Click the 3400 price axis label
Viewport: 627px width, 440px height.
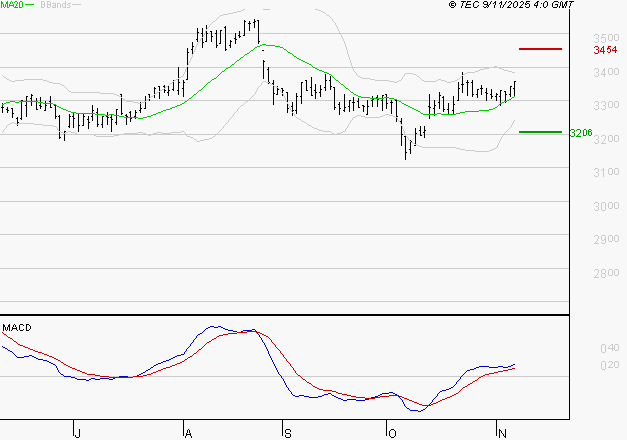pos(606,72)
